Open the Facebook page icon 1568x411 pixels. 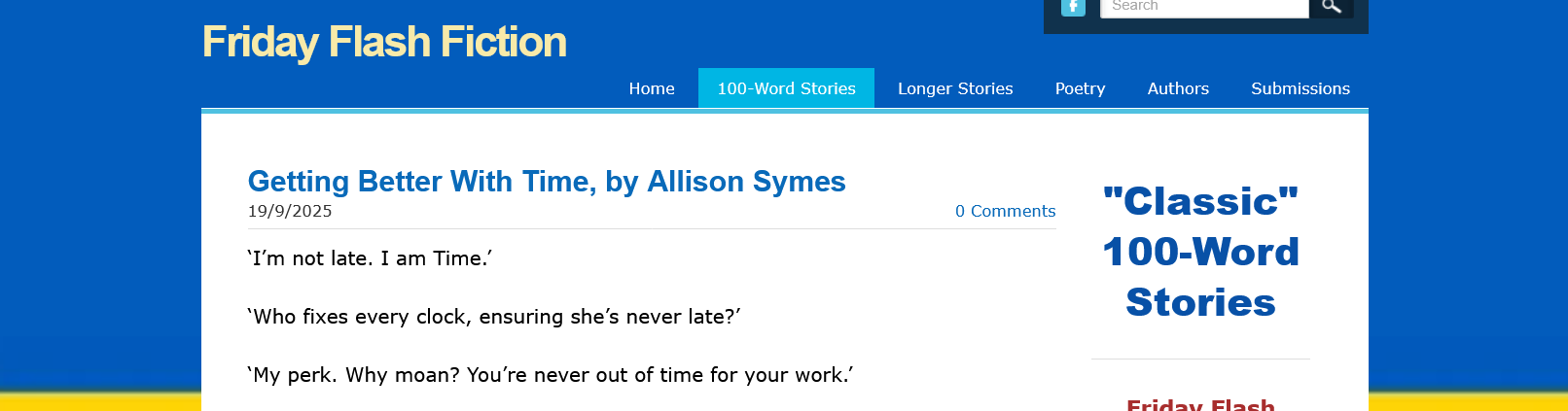tap(1073, 7)
